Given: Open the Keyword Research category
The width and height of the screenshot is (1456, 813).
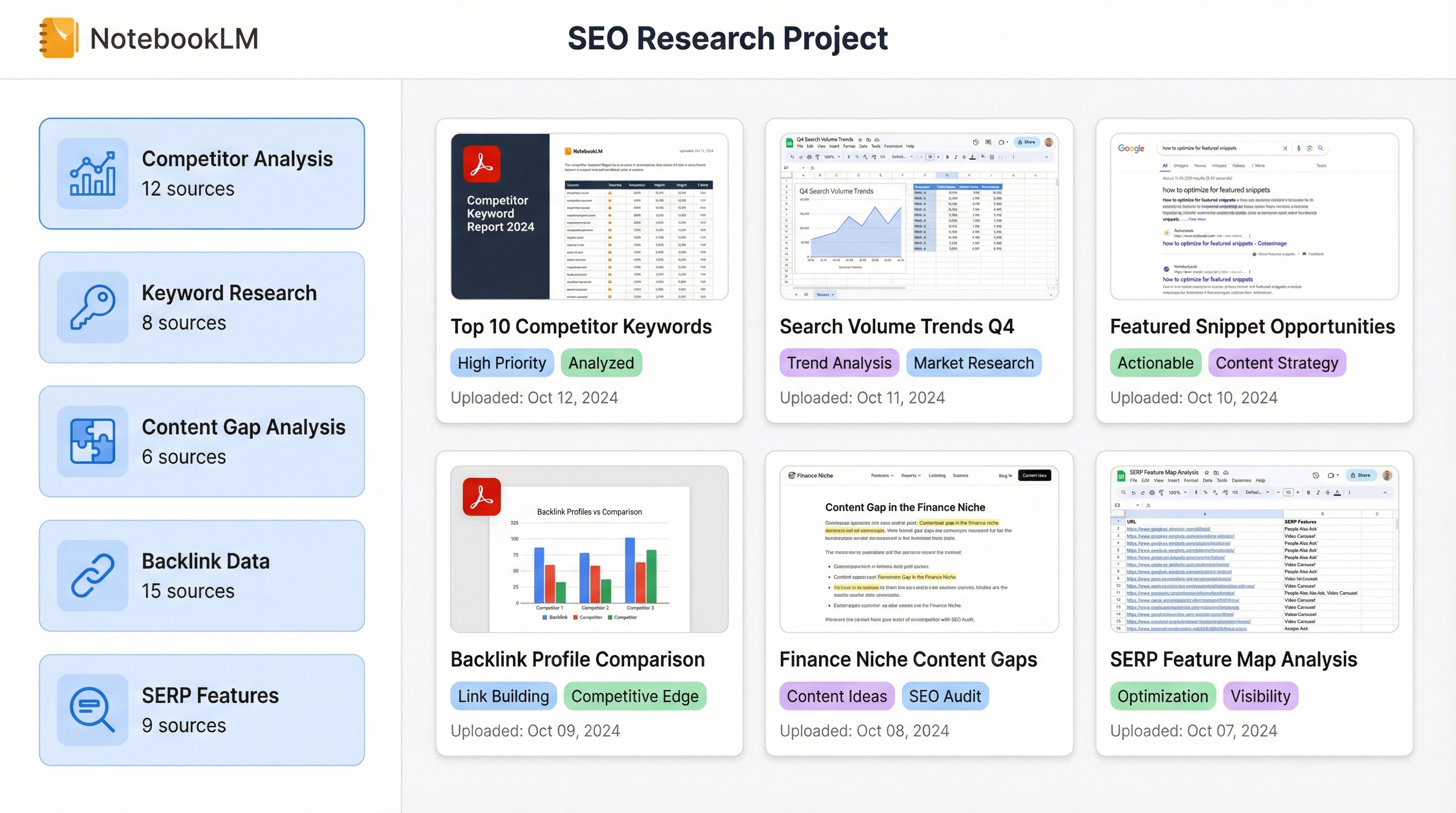Looking at the screenshot, I should [202, 308].
